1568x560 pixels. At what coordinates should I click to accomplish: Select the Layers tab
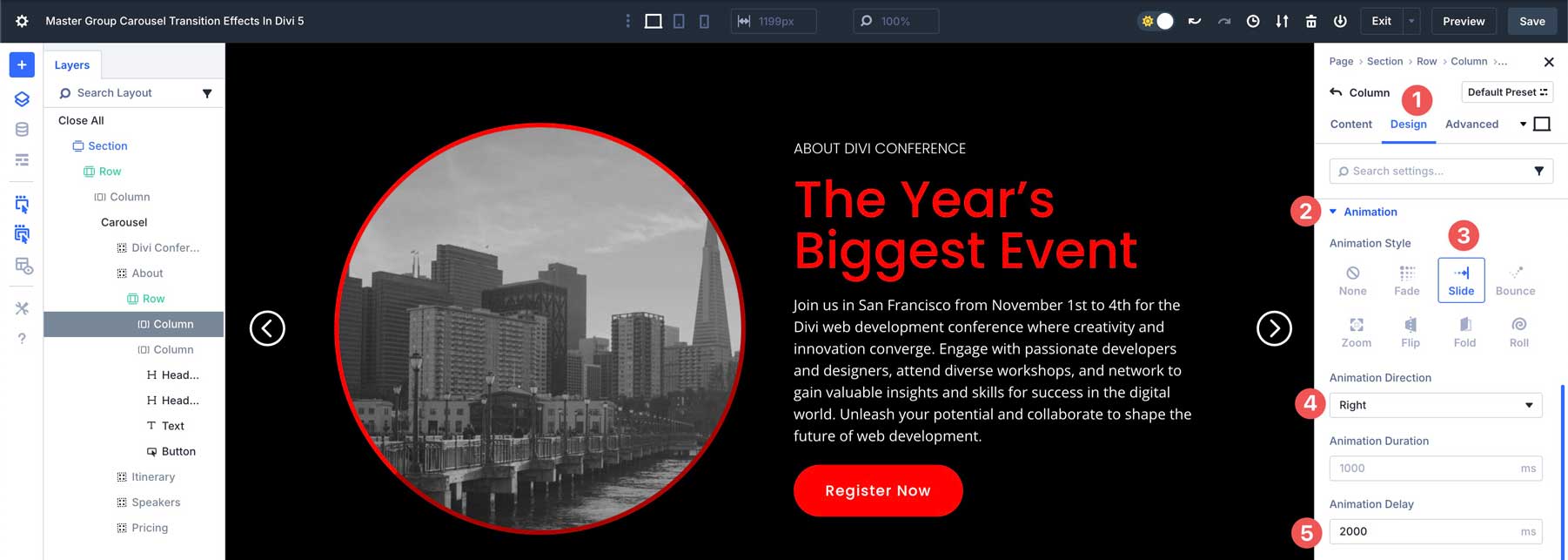[72, 64]
